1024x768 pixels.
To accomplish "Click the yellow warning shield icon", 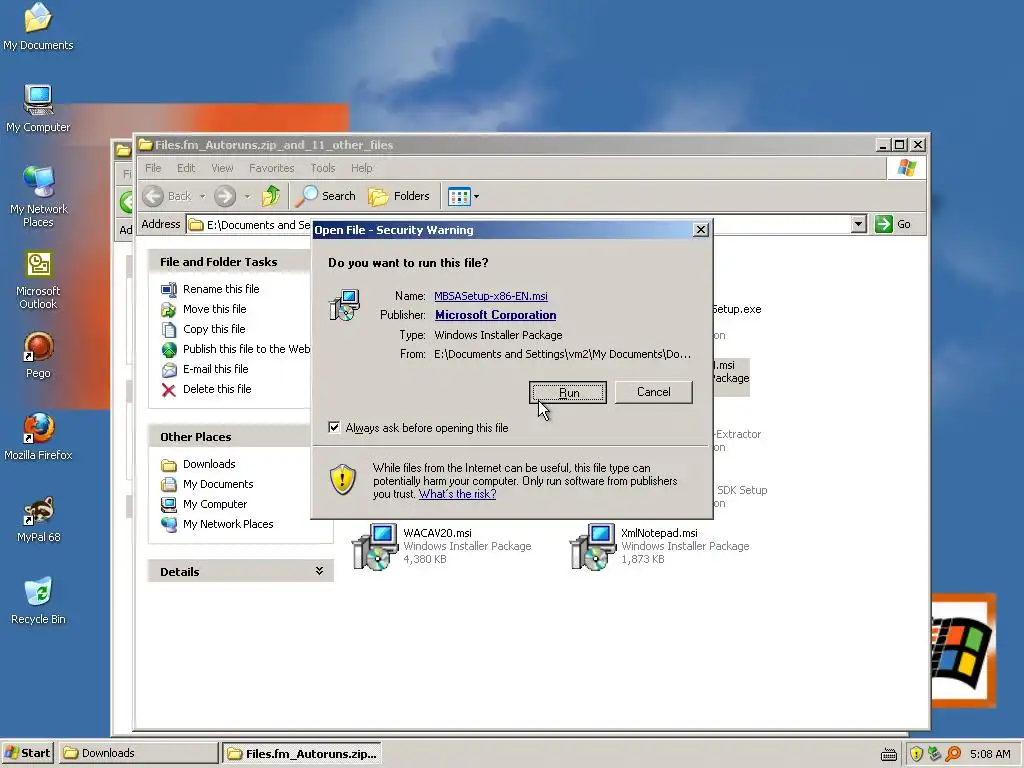I will [342, 479].
